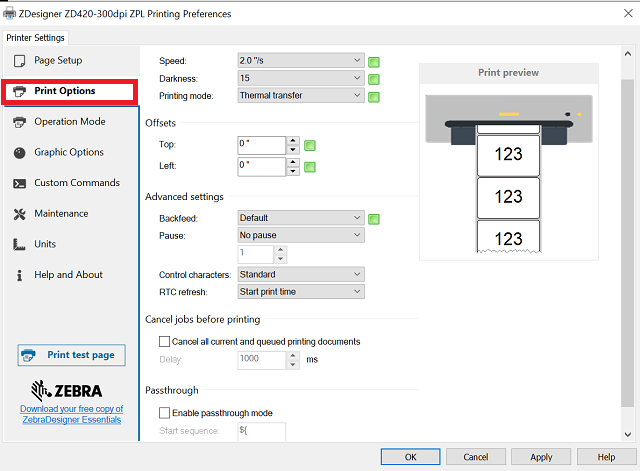The height and width of the screenshot is (471, 640).
Task: Click the Print test page button
Action: click(70, 355)
